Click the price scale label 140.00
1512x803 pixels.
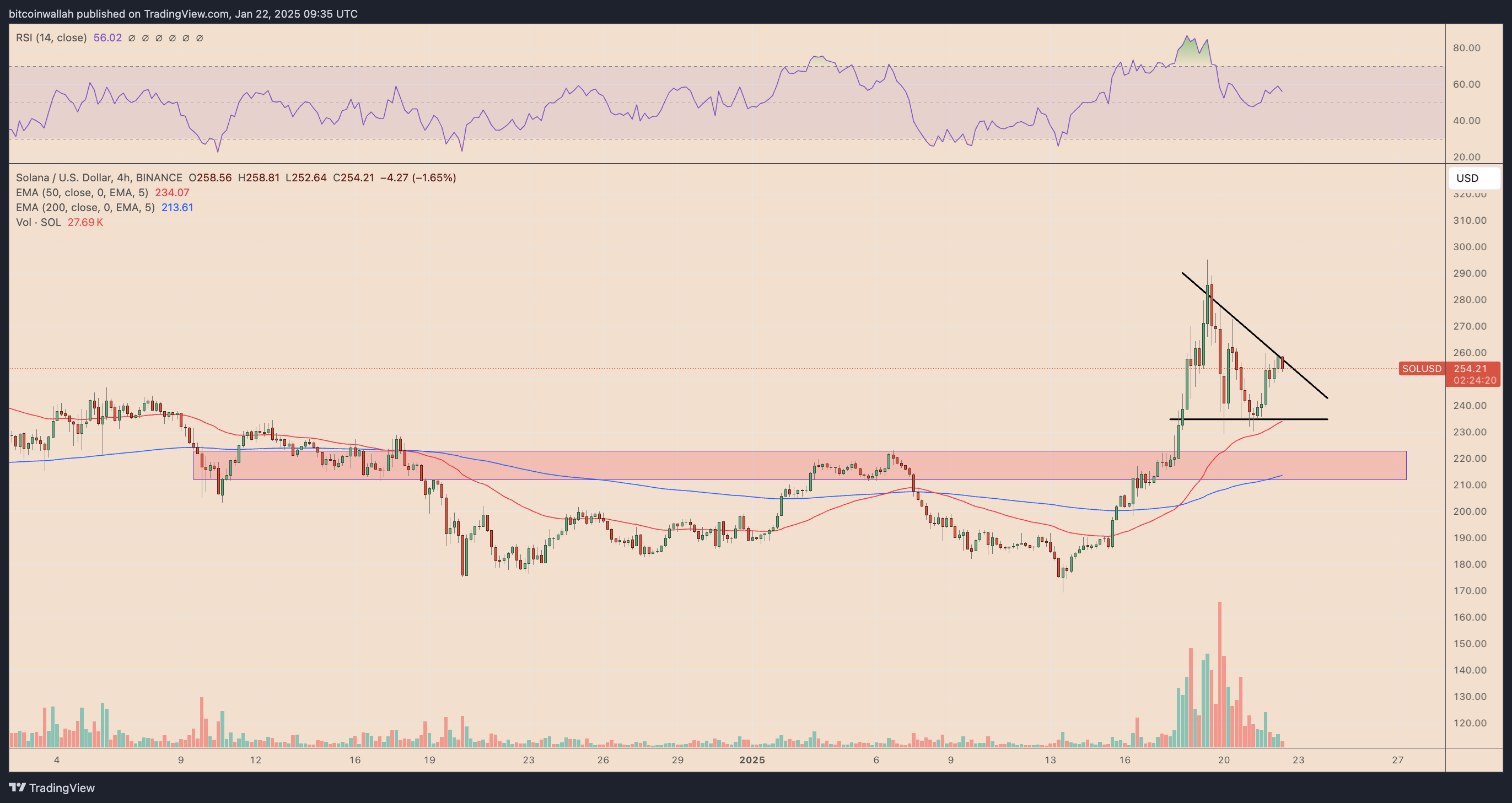(x=1470, y=670)
